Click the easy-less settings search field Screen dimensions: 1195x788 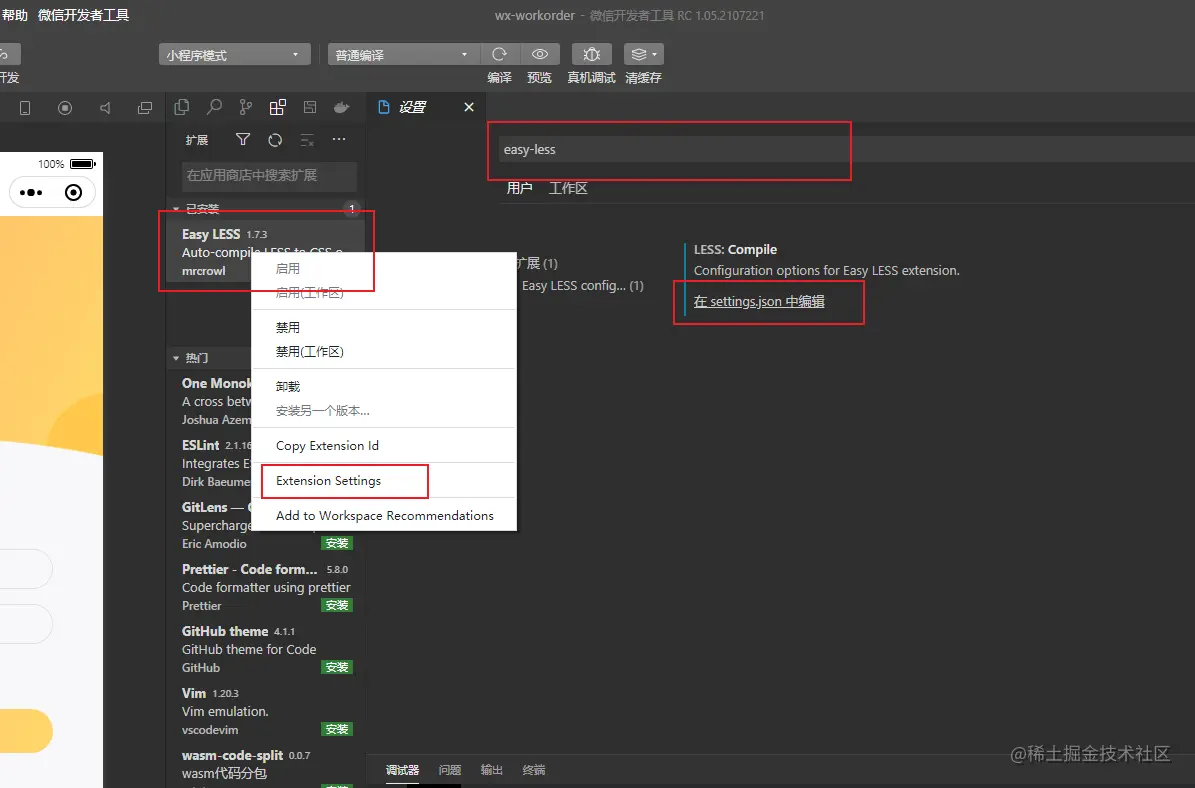click(x=846, y=149)
